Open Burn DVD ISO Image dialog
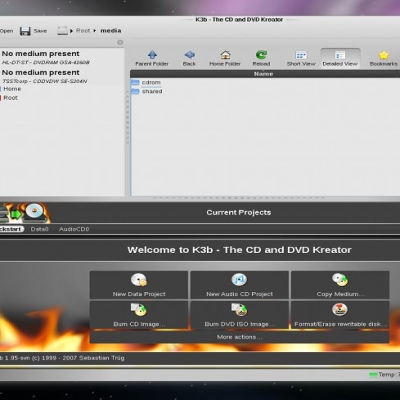The width and height of the screenshot is (400, 400). tap(239, 315)
